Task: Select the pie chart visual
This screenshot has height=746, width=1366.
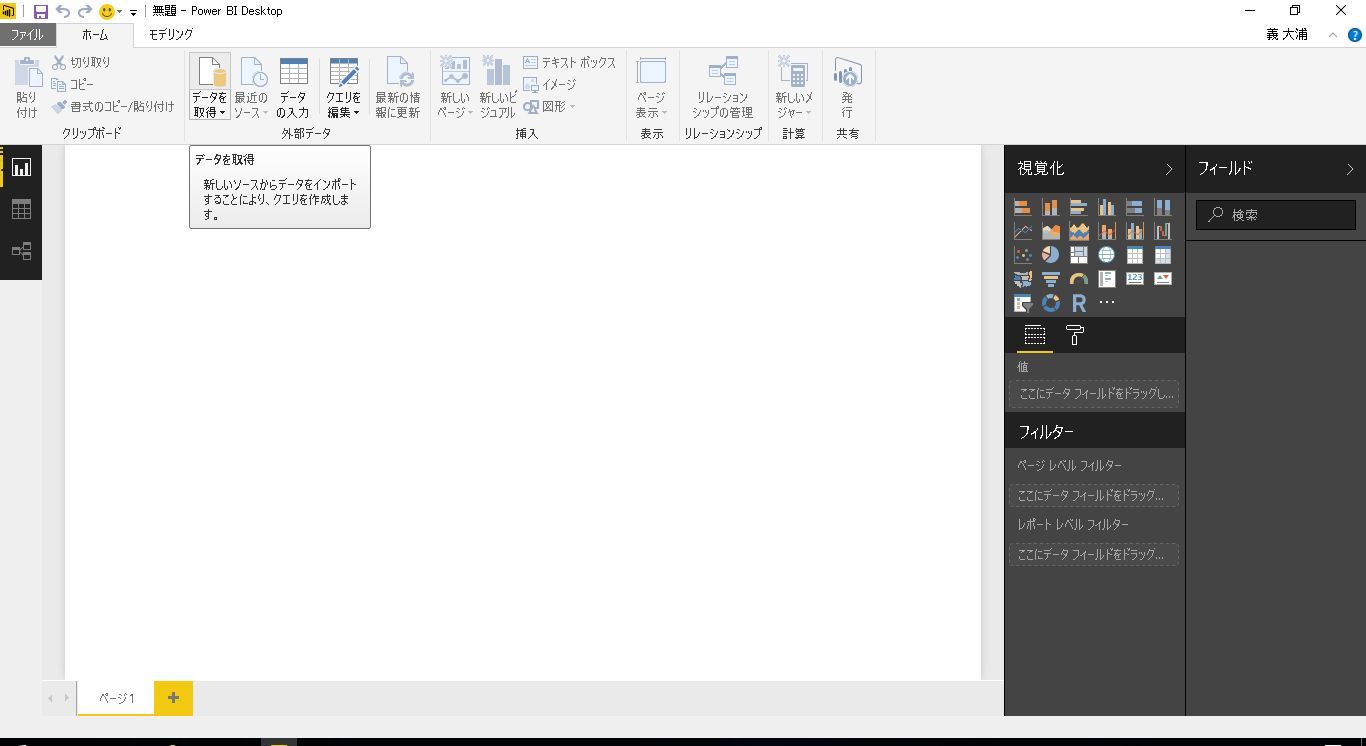Action: click(x=1050, y=255)
